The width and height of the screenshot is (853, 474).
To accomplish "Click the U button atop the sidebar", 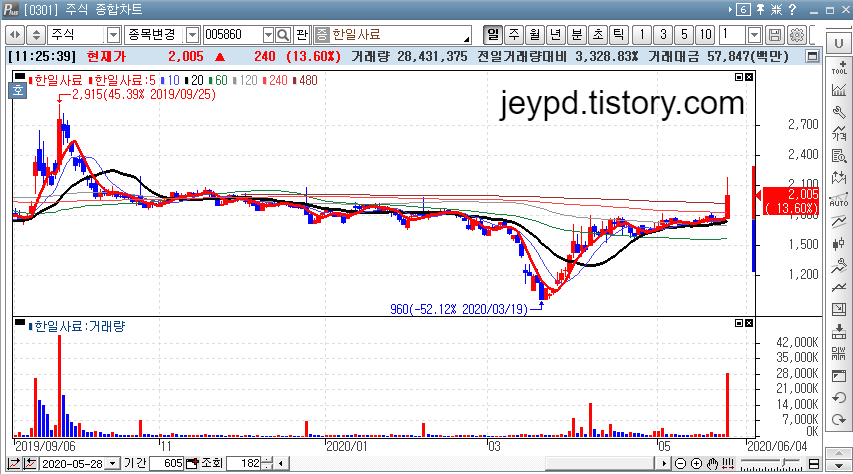I will pos(838,43).
